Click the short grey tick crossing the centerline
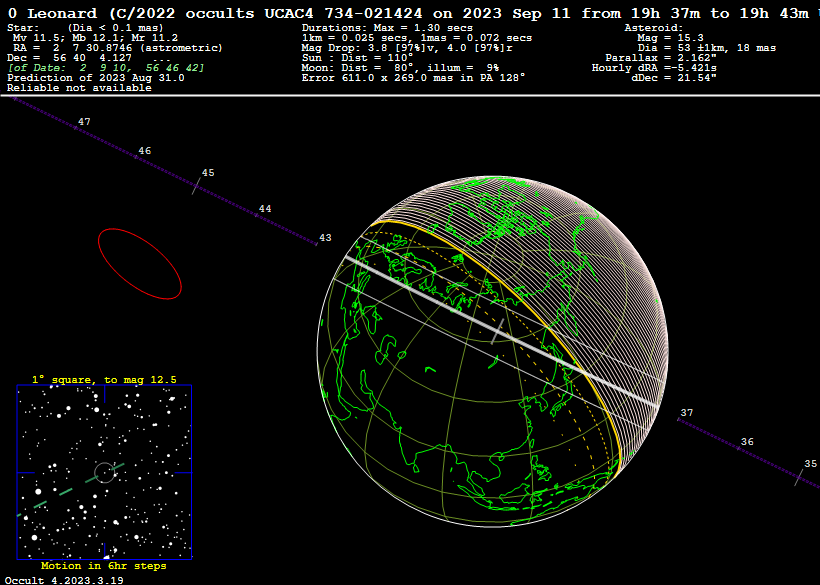This screenshot has height=585, width=820. 497,331
